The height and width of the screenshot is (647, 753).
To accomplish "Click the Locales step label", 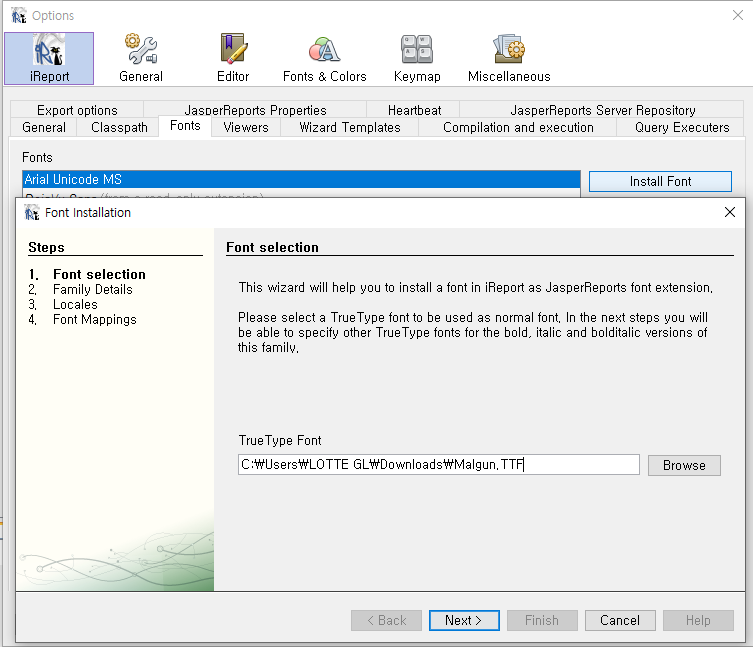I will click(75, 305).
